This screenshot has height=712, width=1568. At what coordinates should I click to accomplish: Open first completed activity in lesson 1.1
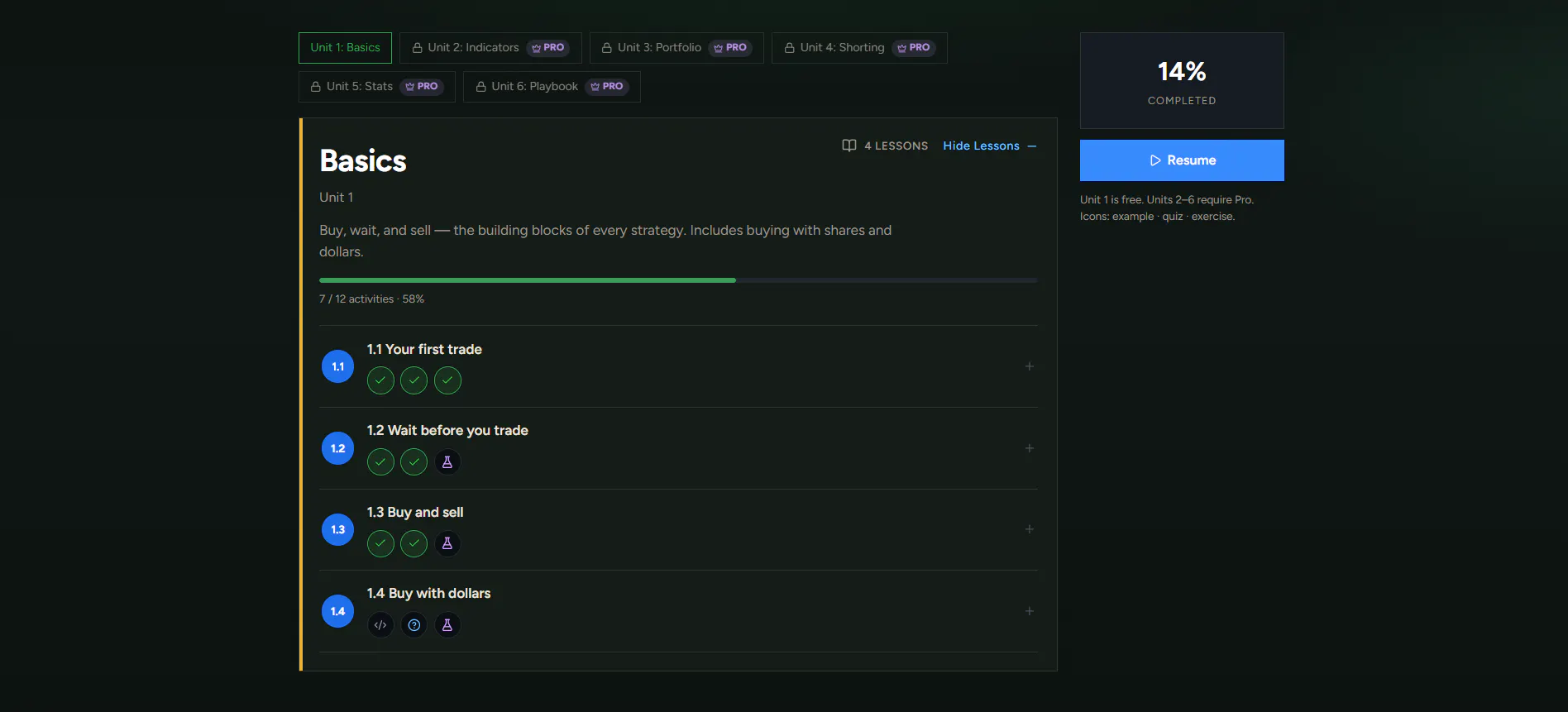[380, 380]
